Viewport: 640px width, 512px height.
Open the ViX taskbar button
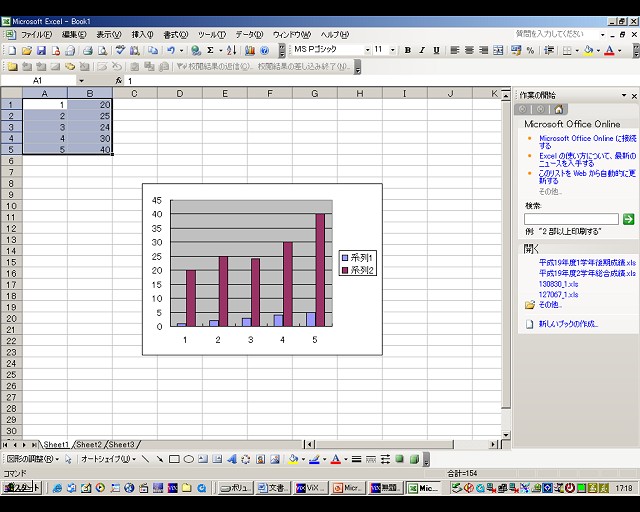point(311,488)
